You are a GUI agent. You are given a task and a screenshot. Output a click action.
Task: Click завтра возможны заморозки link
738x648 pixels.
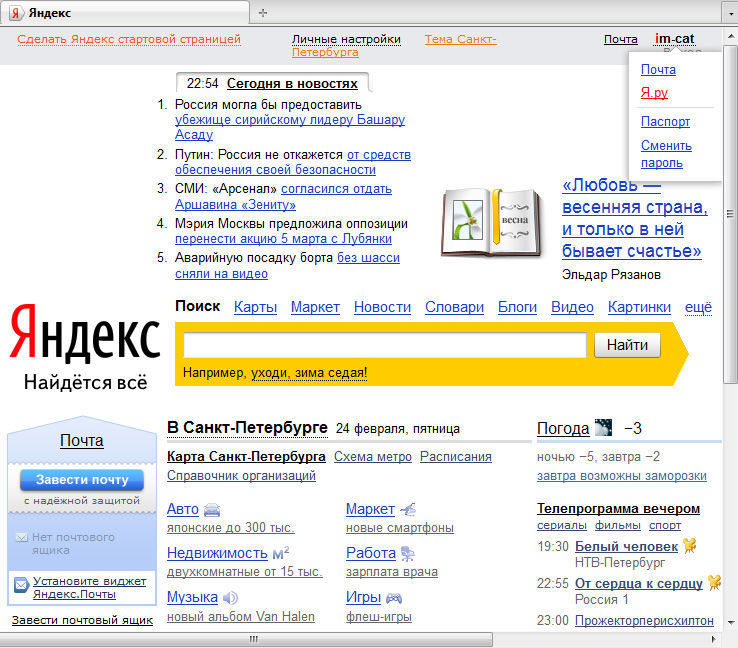pos(622,476)
